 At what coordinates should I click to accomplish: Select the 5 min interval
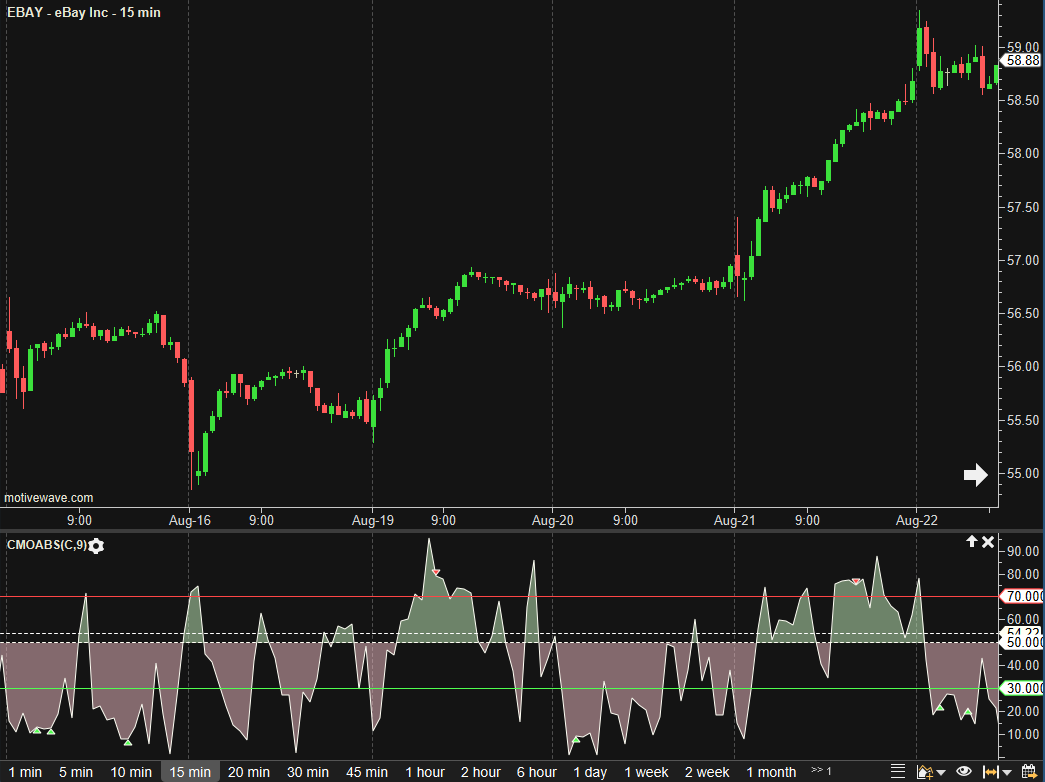click(x=75, y=772)
